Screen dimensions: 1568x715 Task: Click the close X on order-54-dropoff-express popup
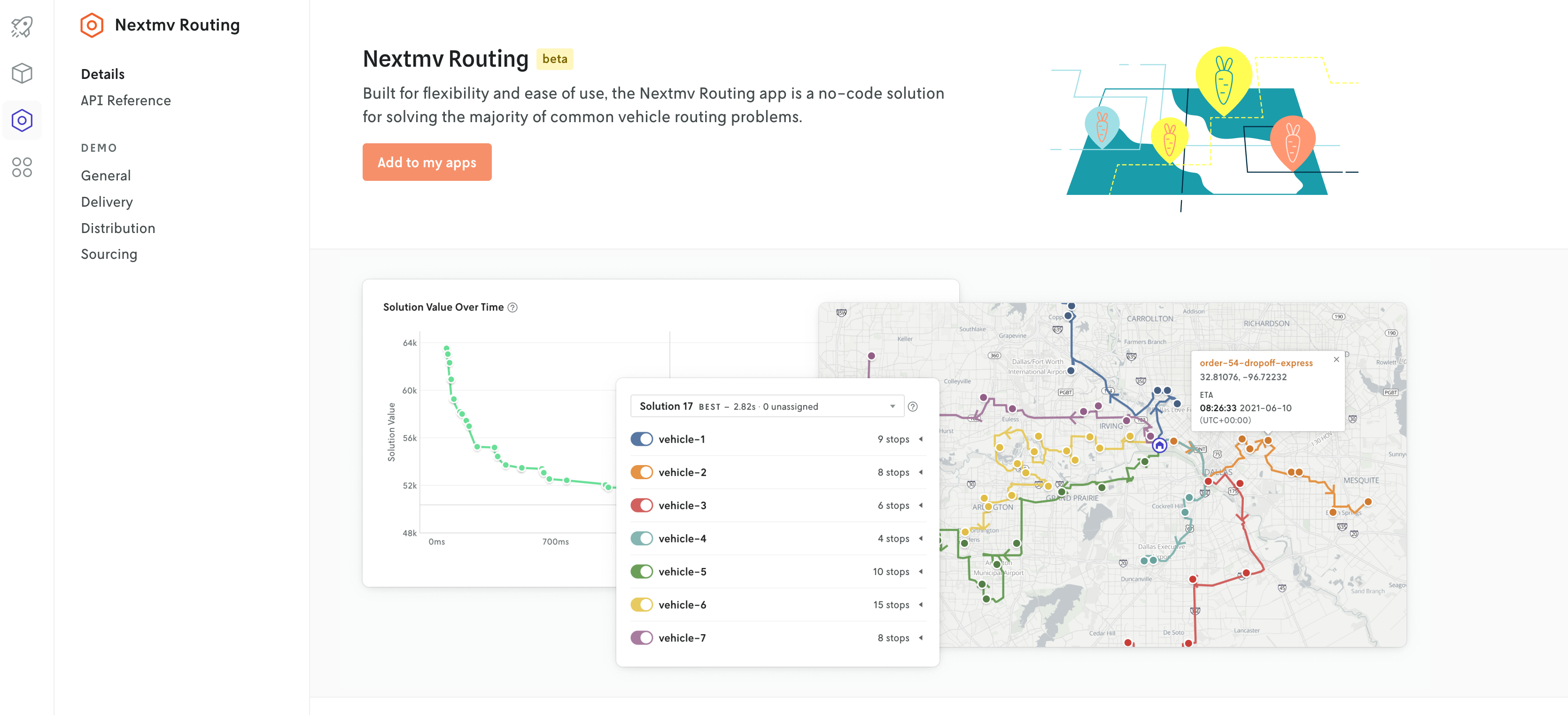pos(1337,359)
